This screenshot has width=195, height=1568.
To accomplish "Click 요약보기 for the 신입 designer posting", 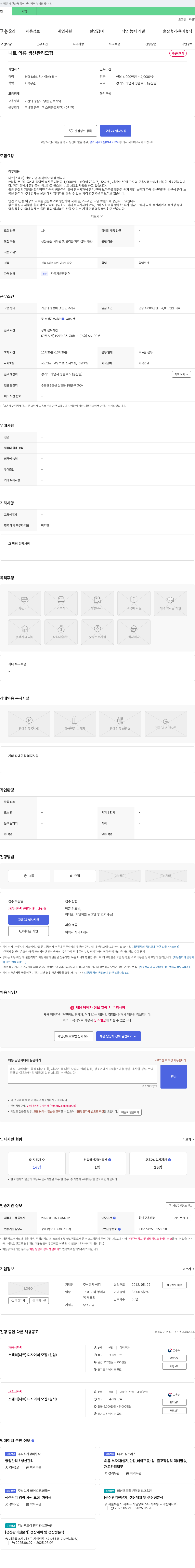I will (x=174, y=1358).
